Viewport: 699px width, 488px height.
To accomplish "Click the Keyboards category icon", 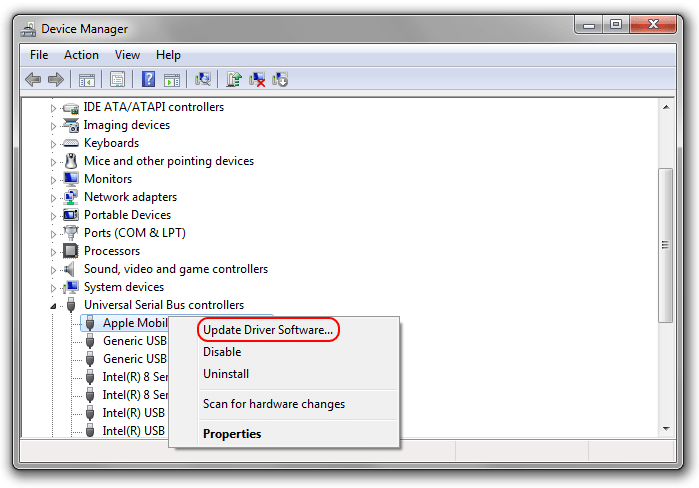I will pyautogui.click(x=70, y=143).
